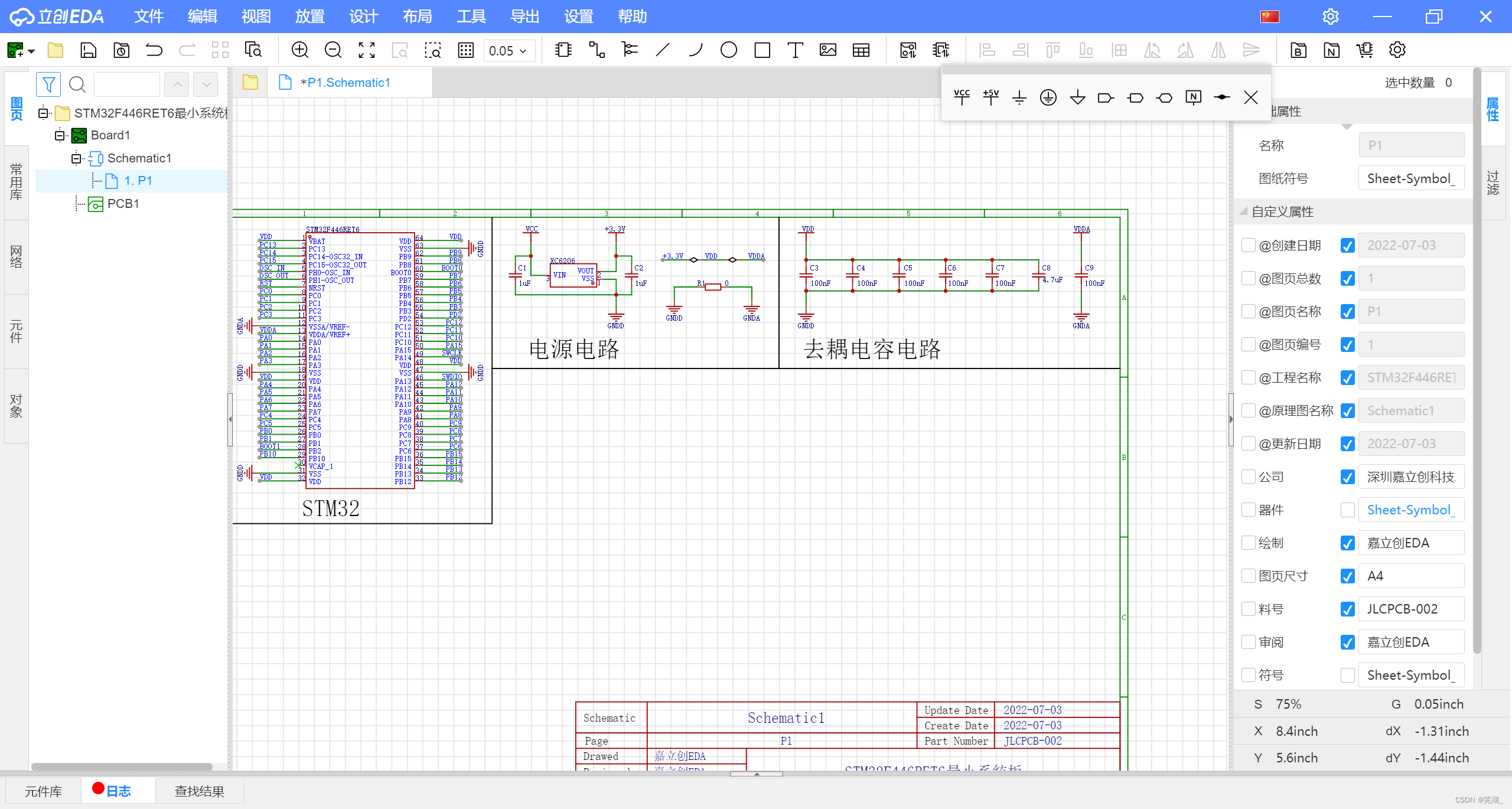
Task: Open the 文件 menu
Action: 148,17
